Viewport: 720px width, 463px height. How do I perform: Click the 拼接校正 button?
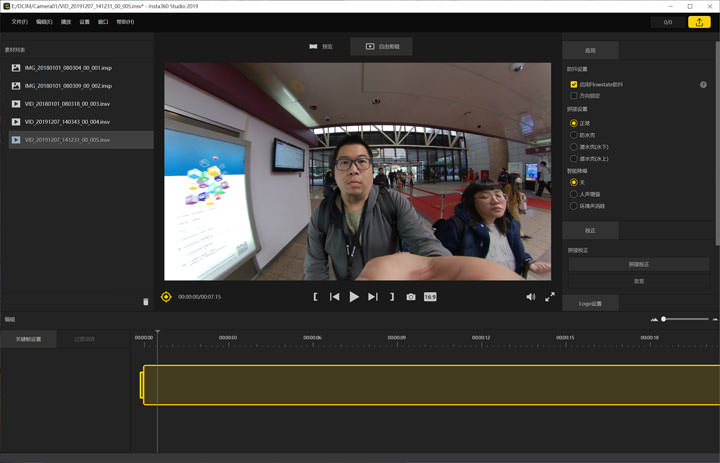[639, 264]
